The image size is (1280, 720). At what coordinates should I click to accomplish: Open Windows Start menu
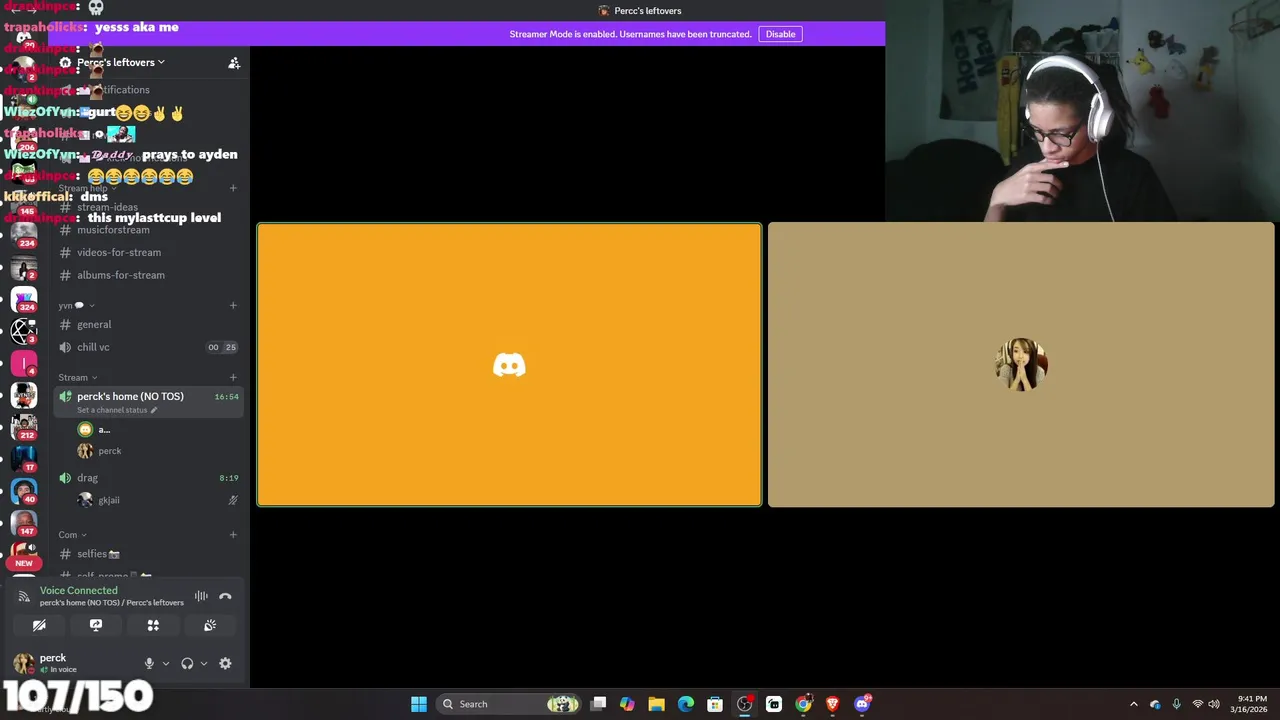pyautogui.click(x=419, y=704)
